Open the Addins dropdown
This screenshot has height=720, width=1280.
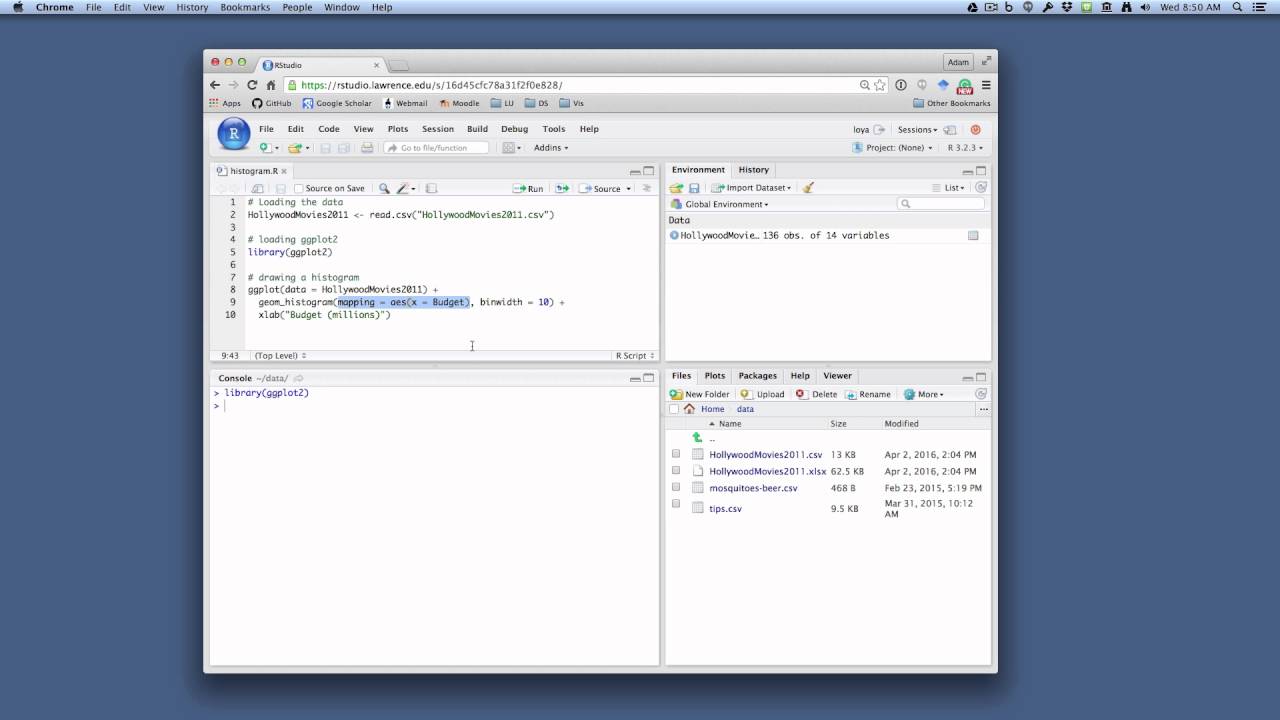[551, 148]
